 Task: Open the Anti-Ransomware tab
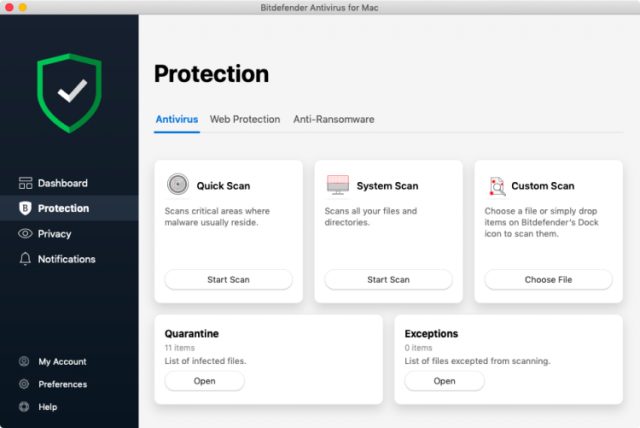click(333, 119)
